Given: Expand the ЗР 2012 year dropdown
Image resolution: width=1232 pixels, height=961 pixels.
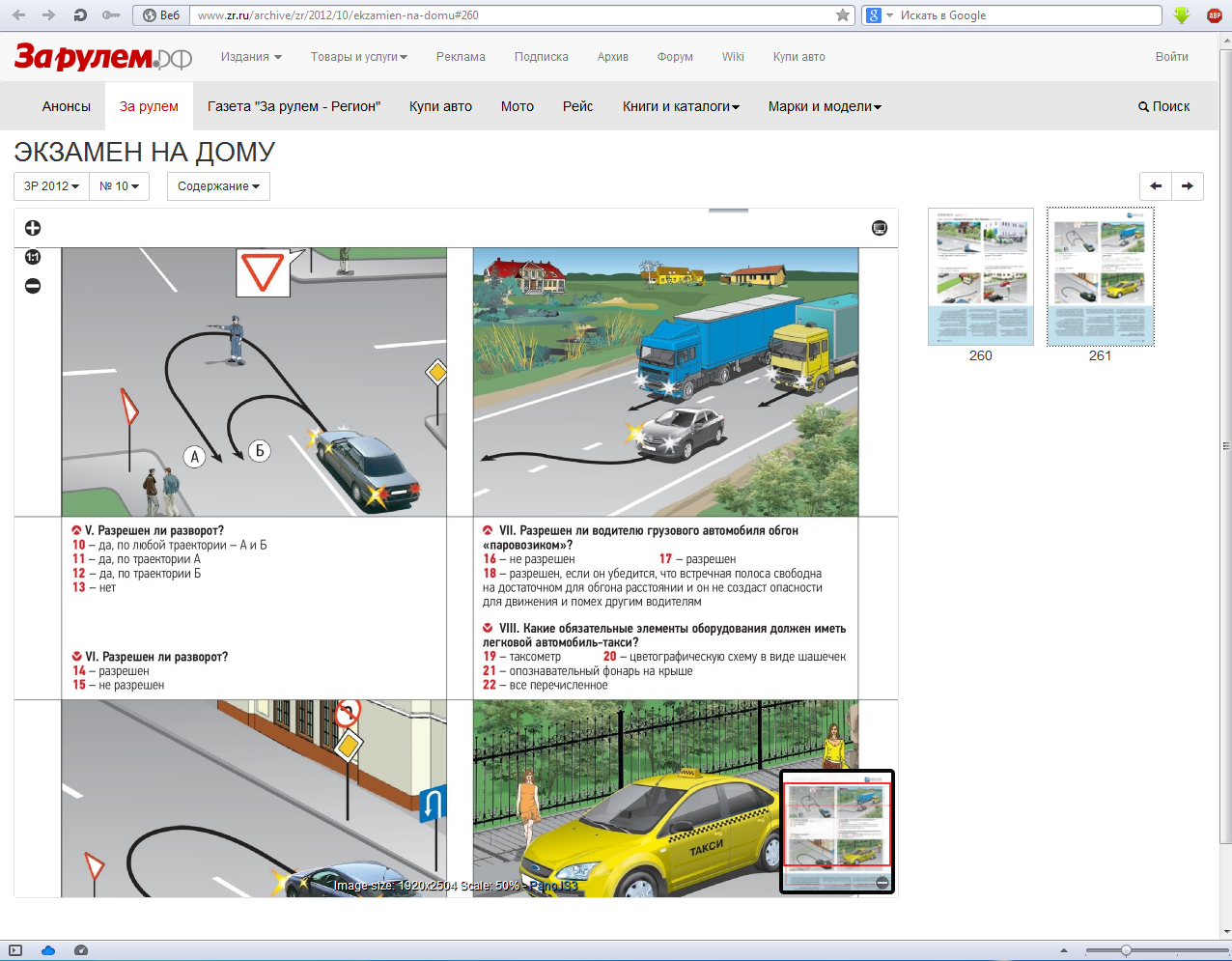Looking at the screenshot, I should 51,186.
